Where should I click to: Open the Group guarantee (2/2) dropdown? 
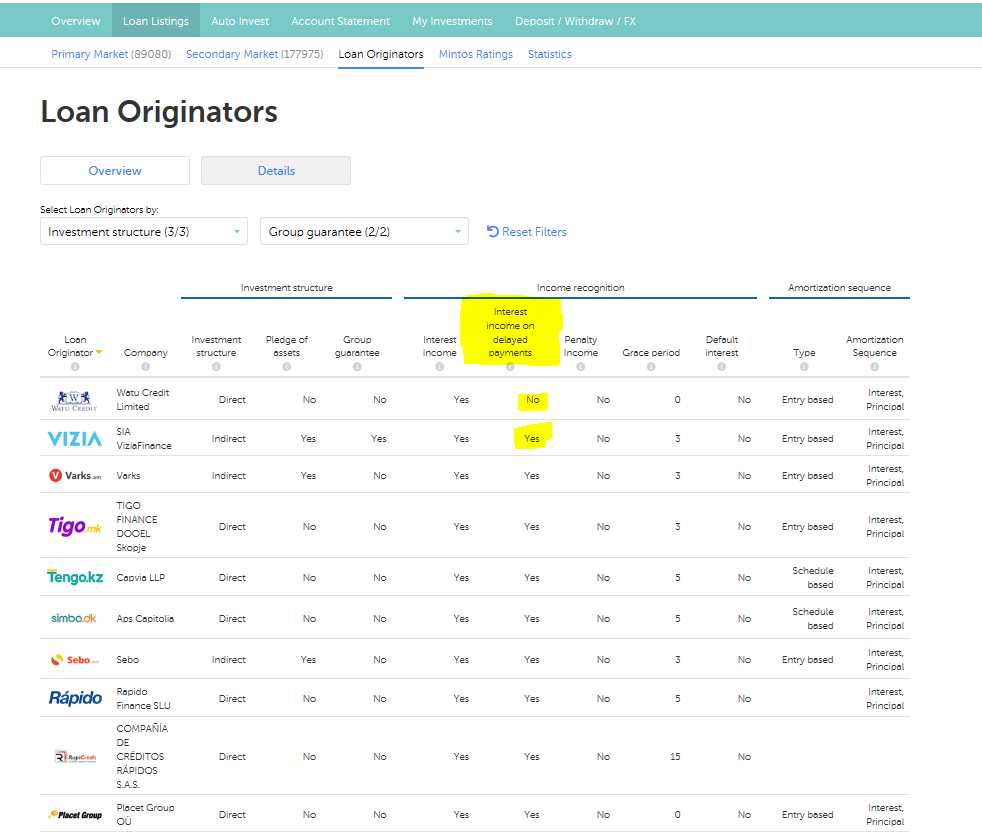(364, 232)
